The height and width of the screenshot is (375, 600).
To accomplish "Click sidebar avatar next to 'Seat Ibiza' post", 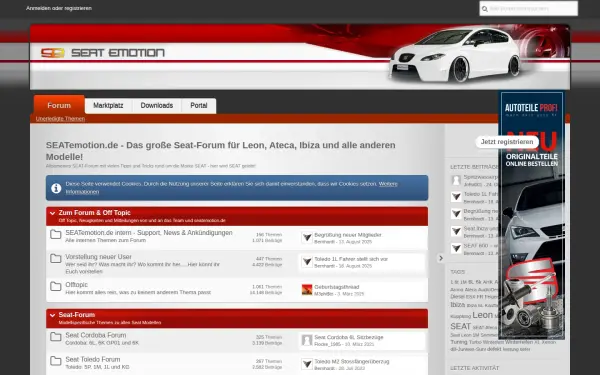I will tap(456, 231).
